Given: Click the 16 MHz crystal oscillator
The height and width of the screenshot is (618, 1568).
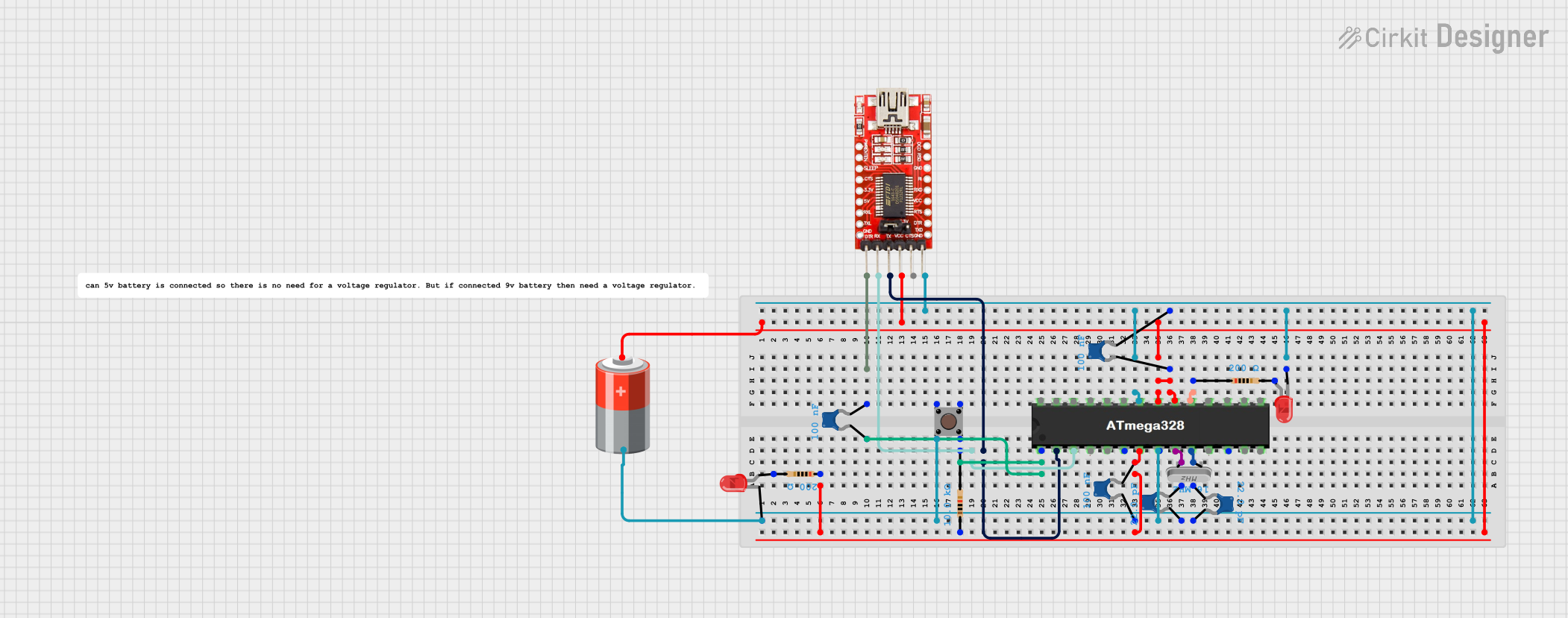Looking at the screenshot, I should pos(1188,475).
